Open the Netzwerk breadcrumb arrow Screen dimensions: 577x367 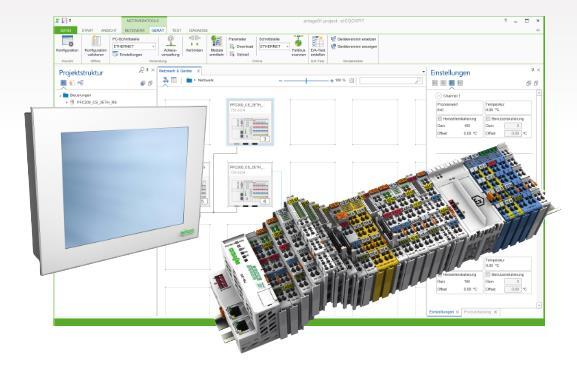tap(195, 80)
